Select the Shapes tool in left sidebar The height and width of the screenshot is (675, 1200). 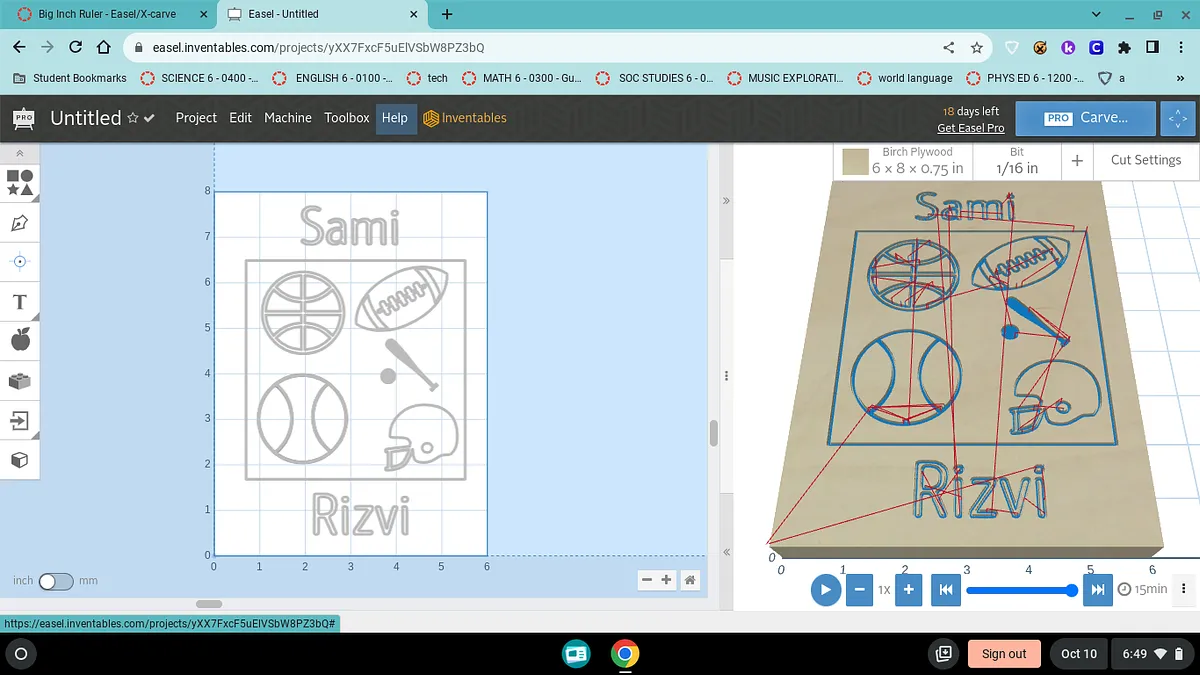pyautogui.click(x=19, y=183)
